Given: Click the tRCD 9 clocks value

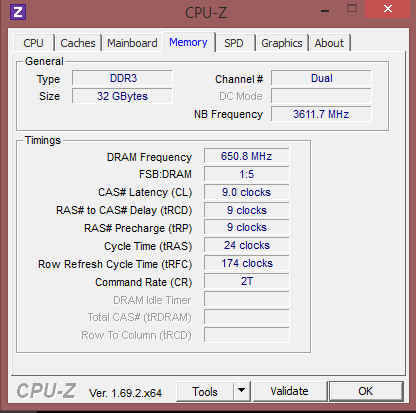Looking at the screenshot, I should [247, 210].
